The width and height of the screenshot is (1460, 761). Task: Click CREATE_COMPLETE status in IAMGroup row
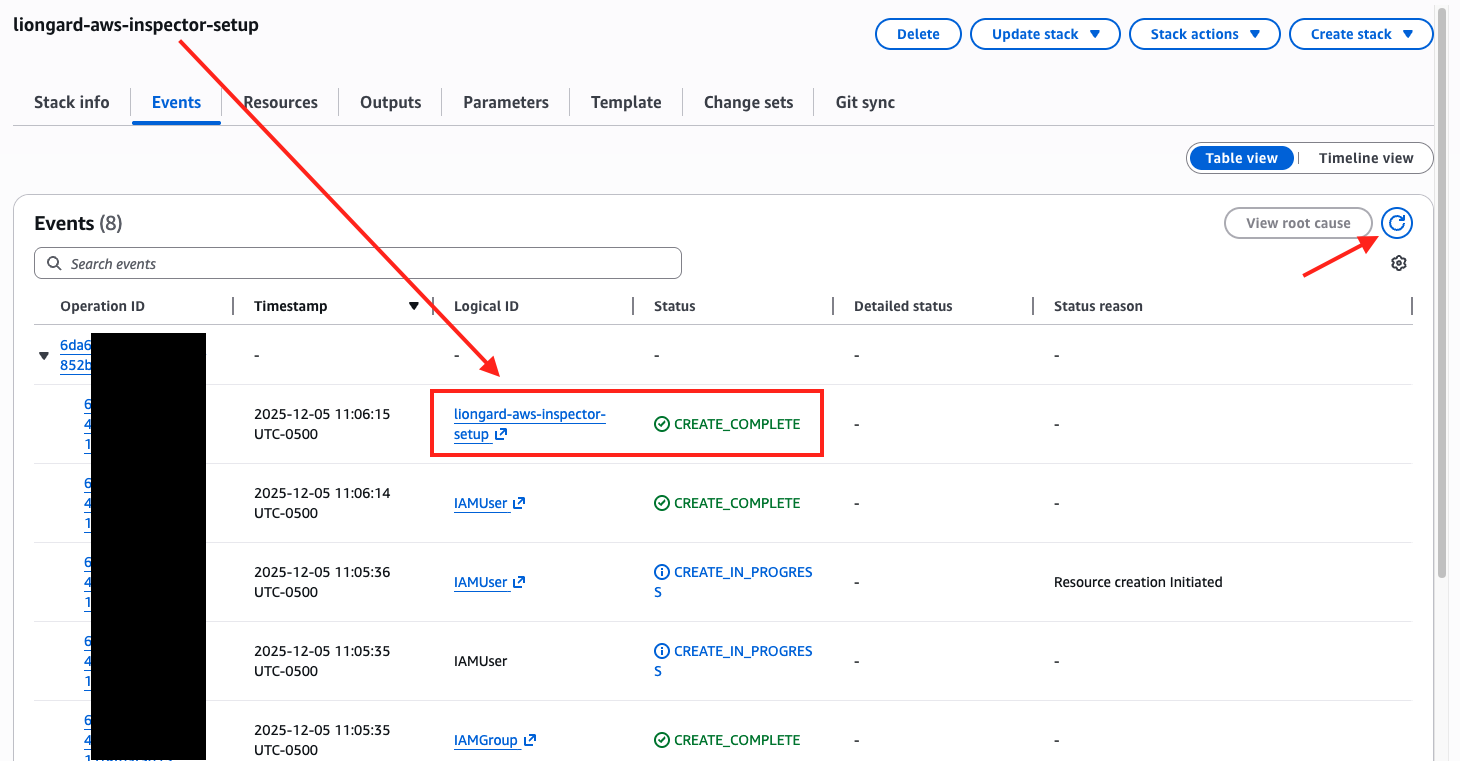[x=727, y=740]
